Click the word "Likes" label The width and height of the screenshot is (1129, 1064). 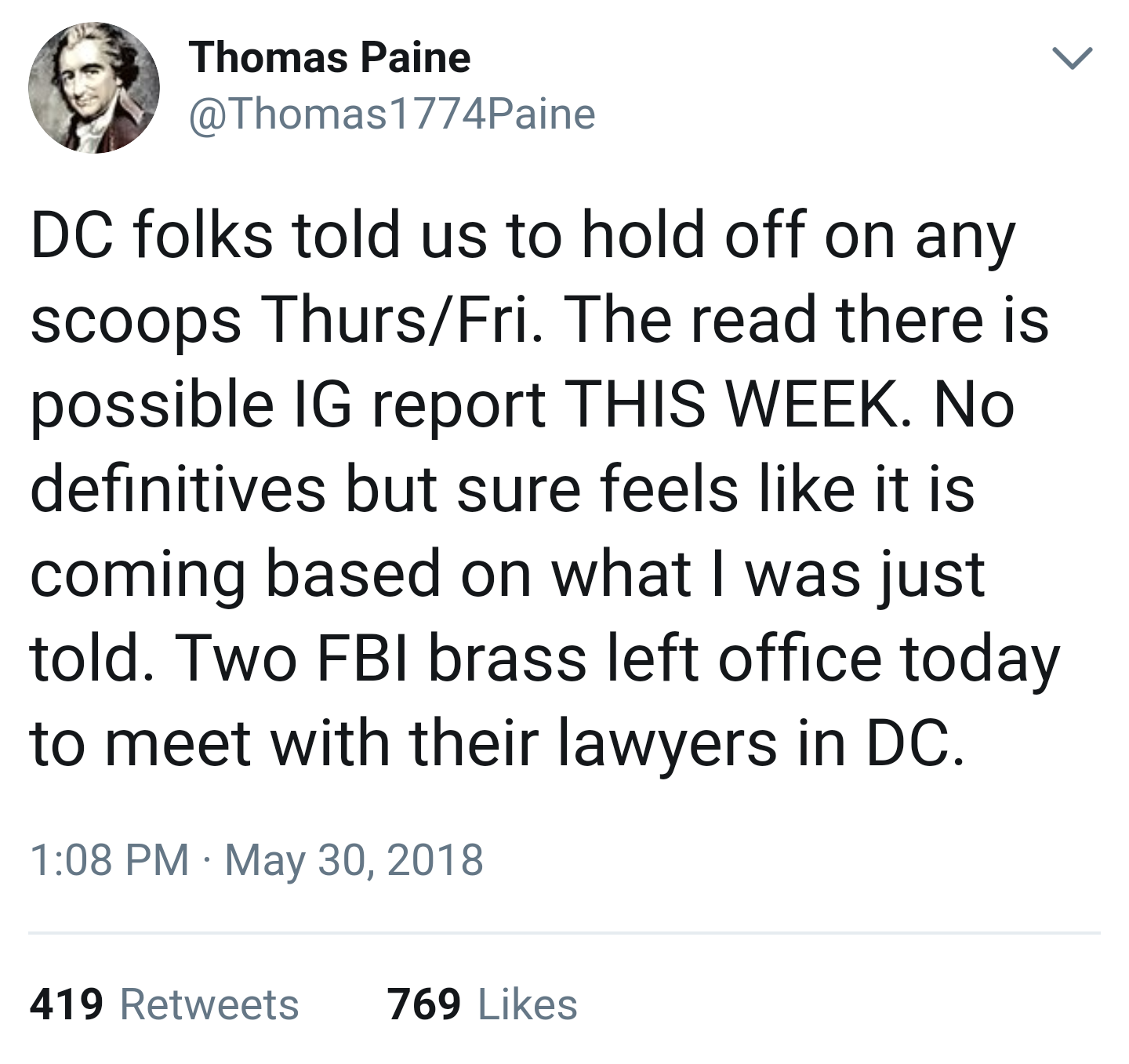[528, 1004]
